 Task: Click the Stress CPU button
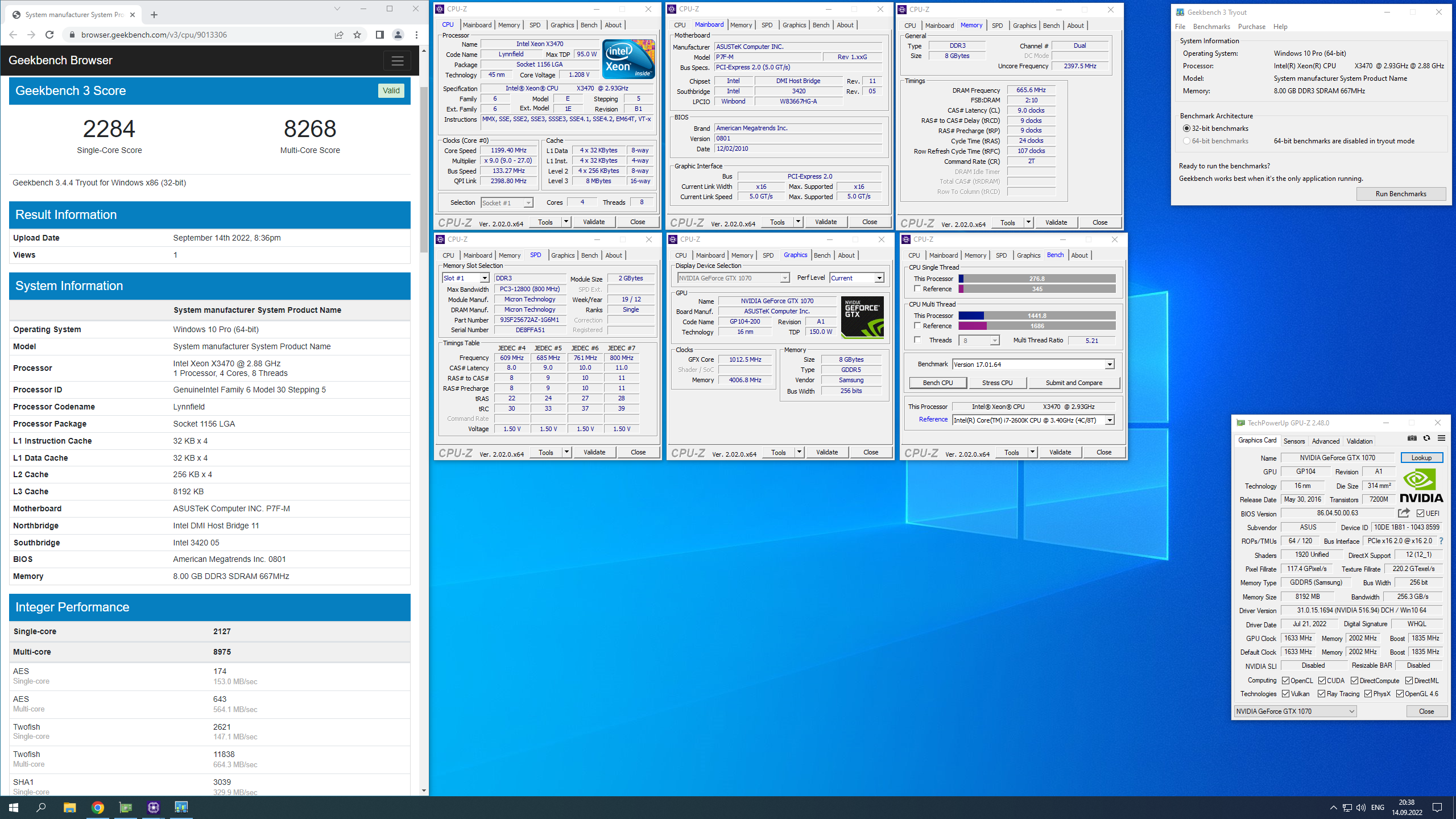pos(997,383)
